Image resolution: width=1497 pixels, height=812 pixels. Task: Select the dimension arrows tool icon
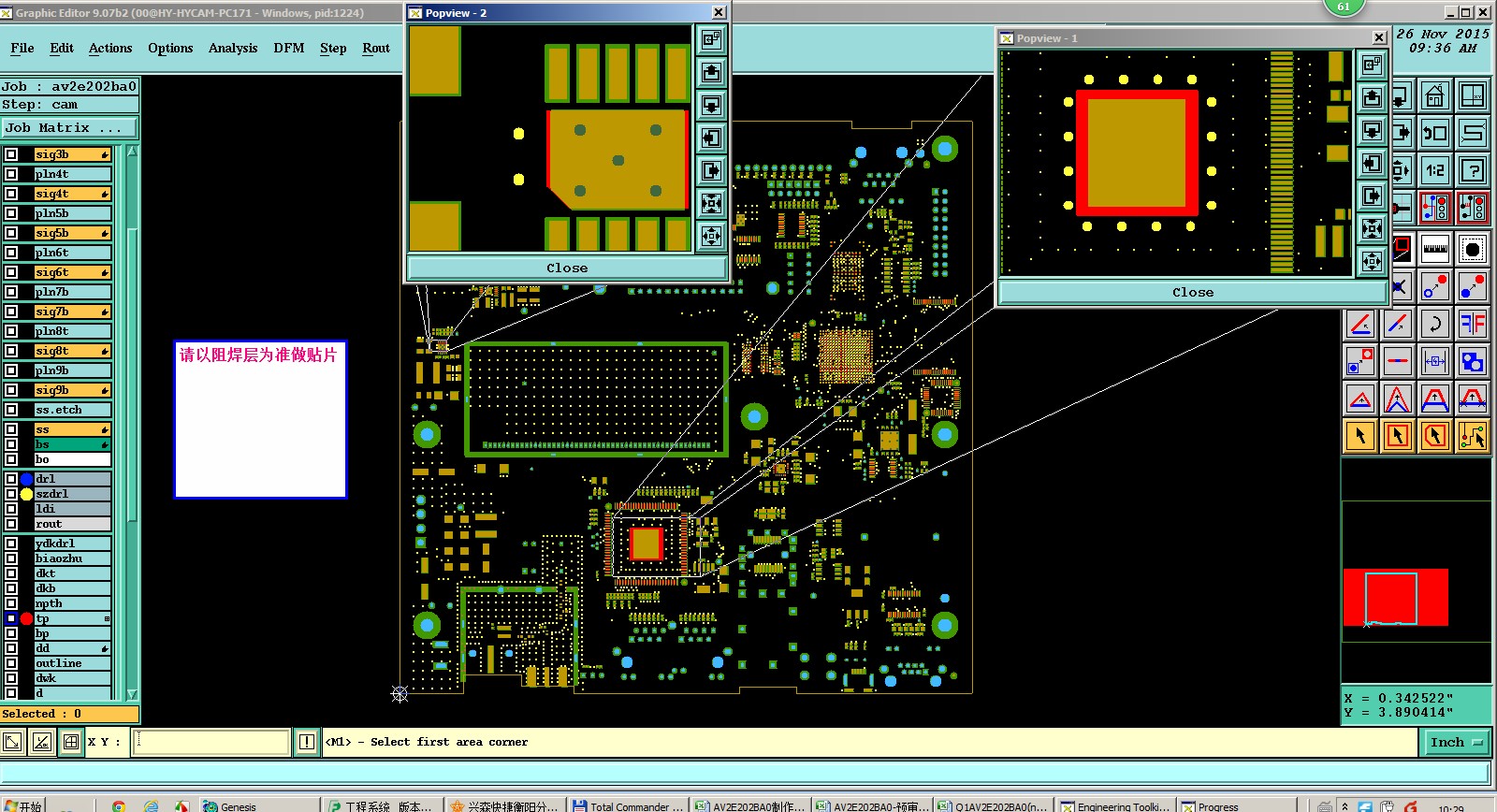pyautogui.click(x=1434, y=361)
